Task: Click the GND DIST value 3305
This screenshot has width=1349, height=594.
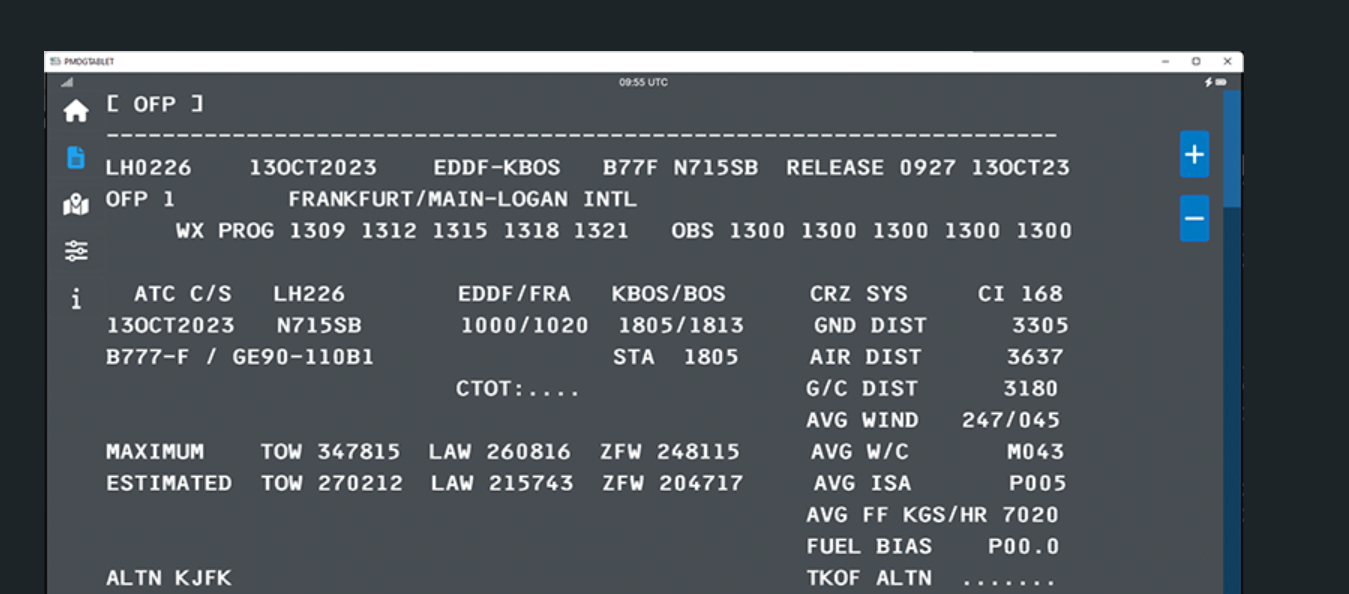Action: click(x=1040, y=326)
